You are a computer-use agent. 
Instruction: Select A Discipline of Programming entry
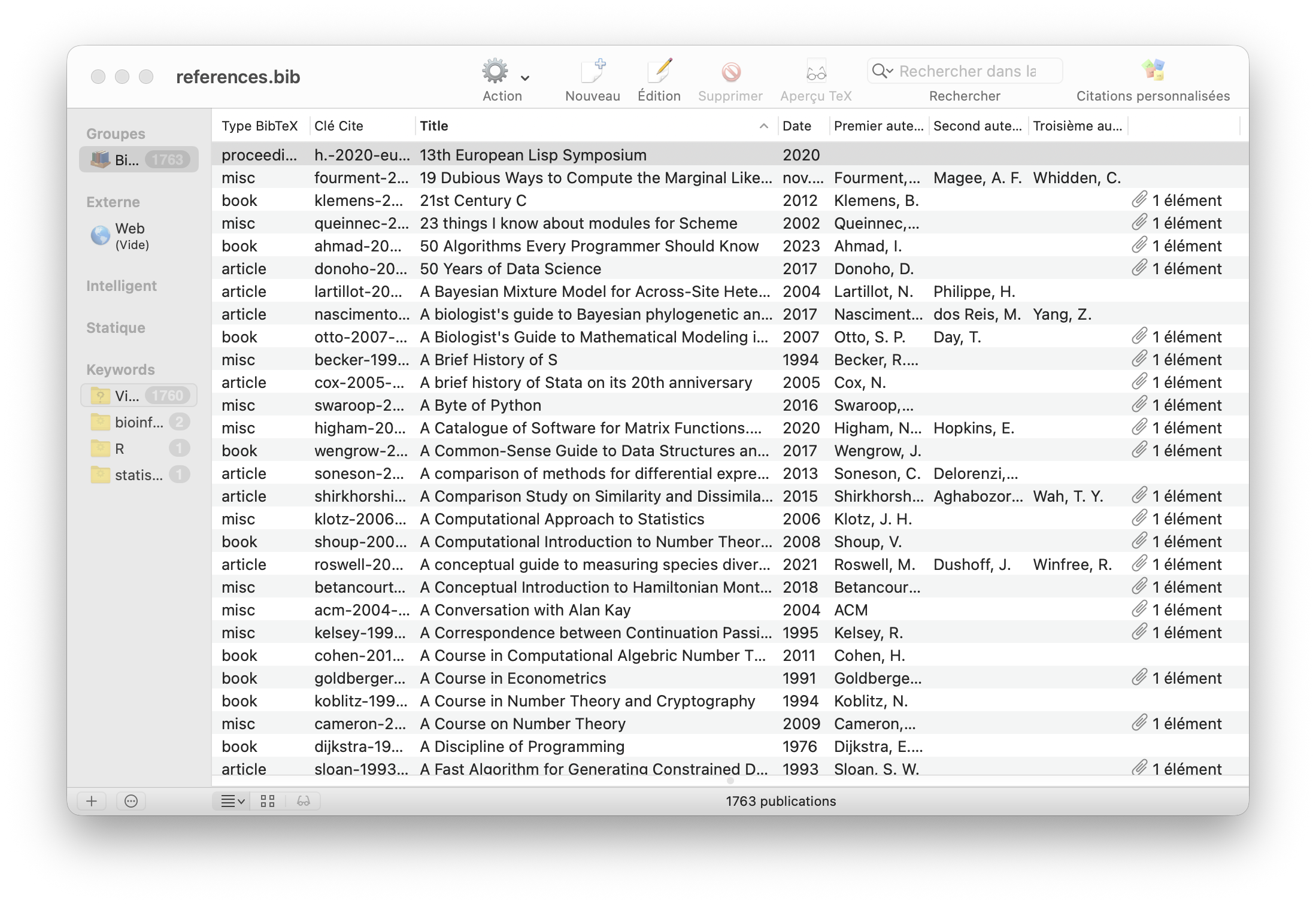(730, 747)
